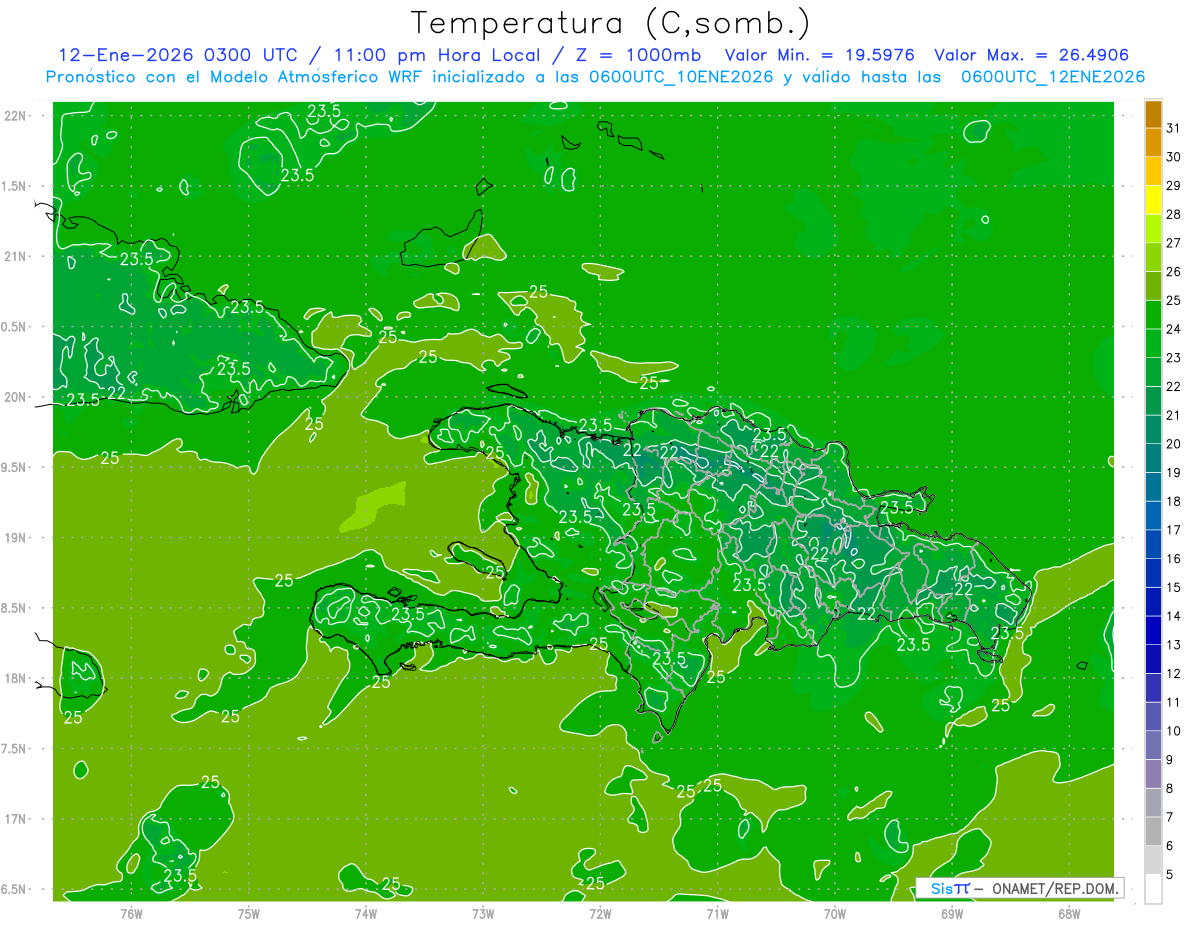Click the colorbar label 30

tap(1174, 157)
